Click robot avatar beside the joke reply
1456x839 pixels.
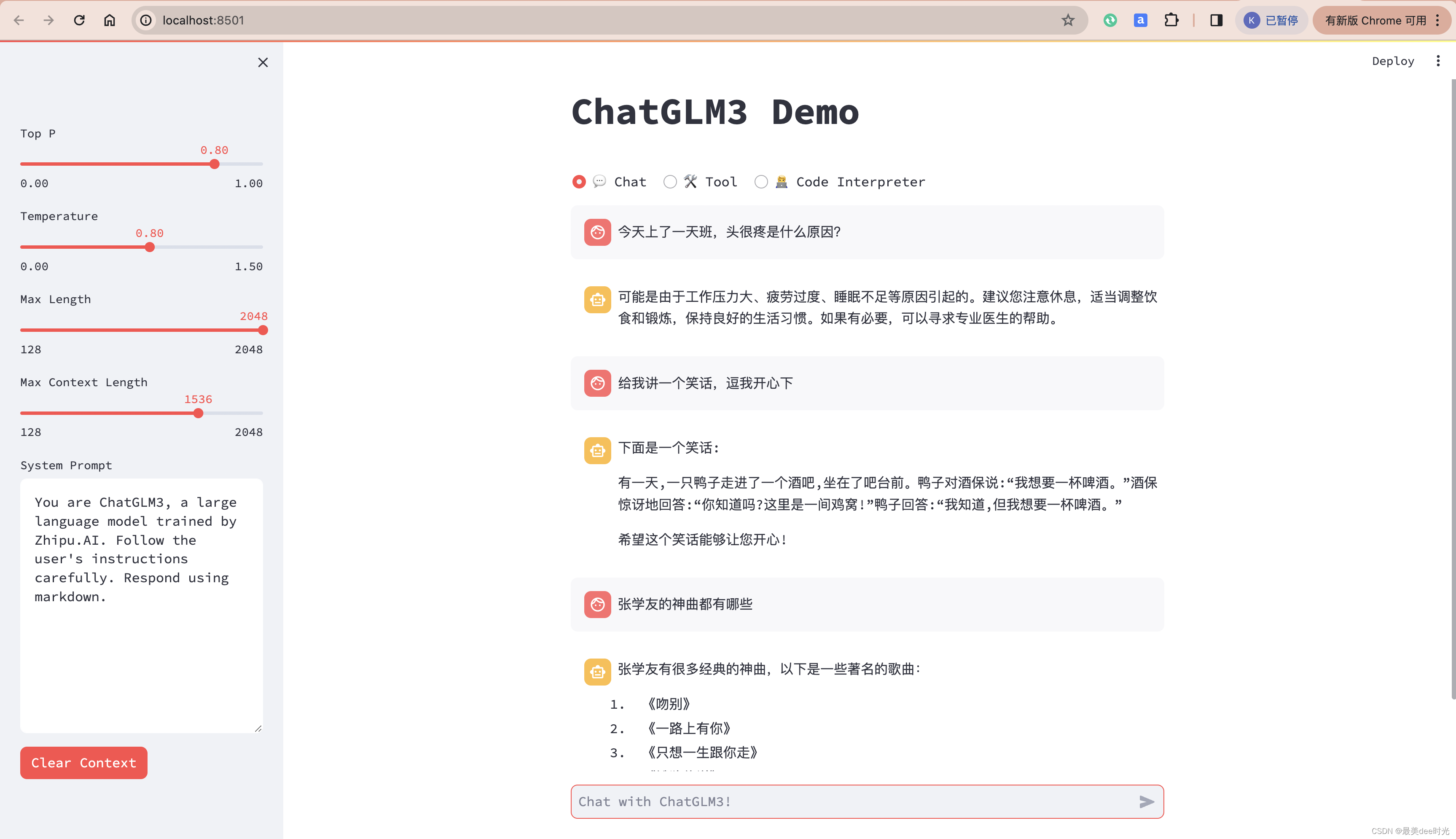[x=597, y=451]
